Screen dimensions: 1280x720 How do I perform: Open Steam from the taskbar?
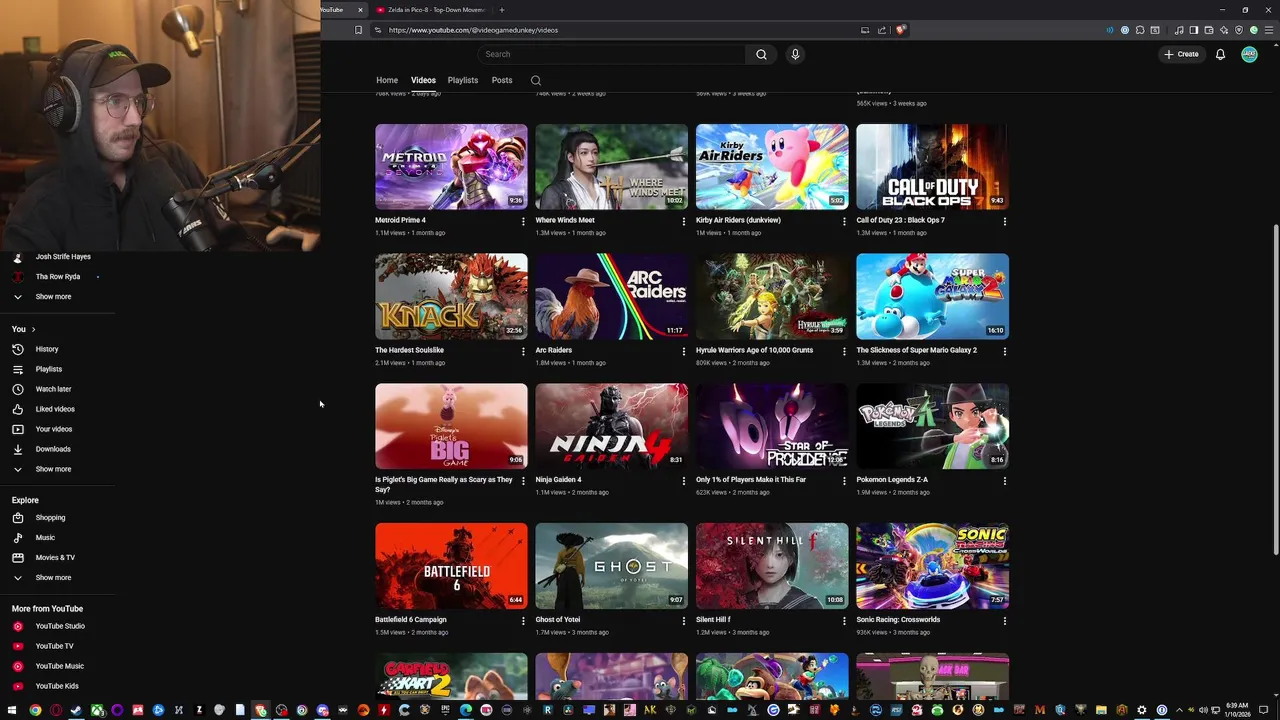[x=76, y=710]
